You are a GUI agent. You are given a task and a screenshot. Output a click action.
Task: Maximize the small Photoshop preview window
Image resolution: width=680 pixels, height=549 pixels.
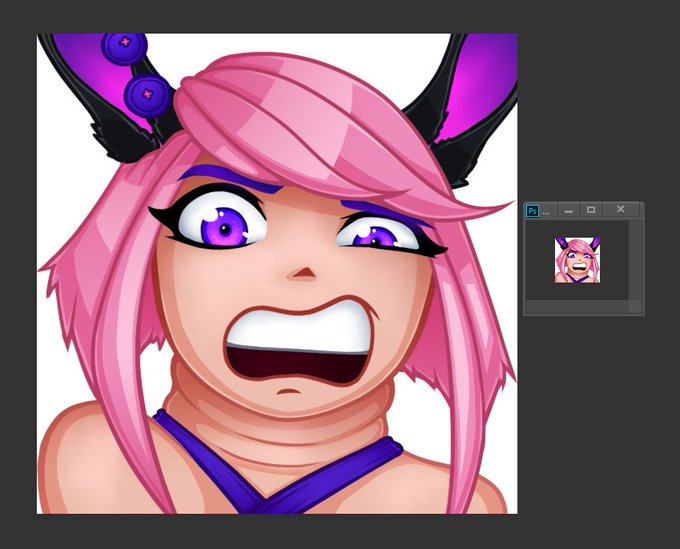coord(591,209)
